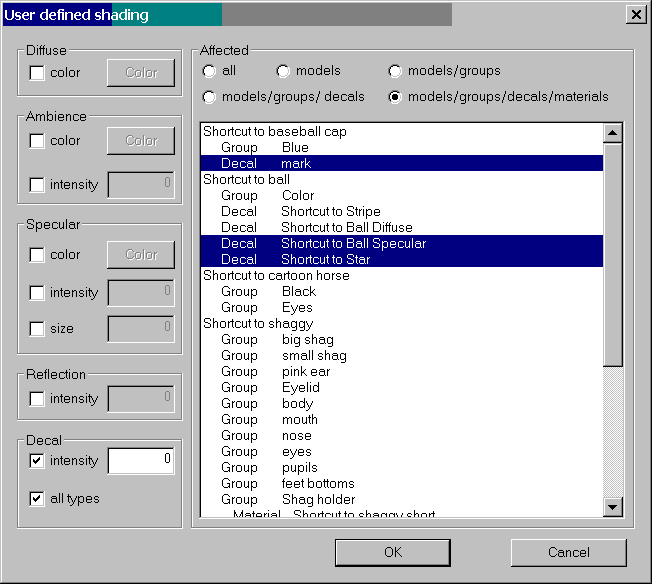652x584 pixels.
Task: Select the Group 'Shag holder' row
Action: (x=402, y=500)
